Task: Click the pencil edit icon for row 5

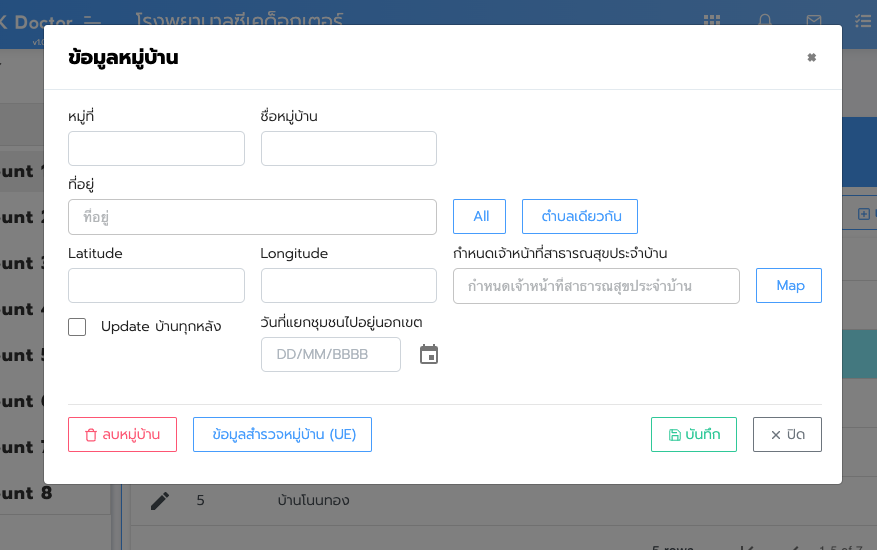Action: [160, 500]
